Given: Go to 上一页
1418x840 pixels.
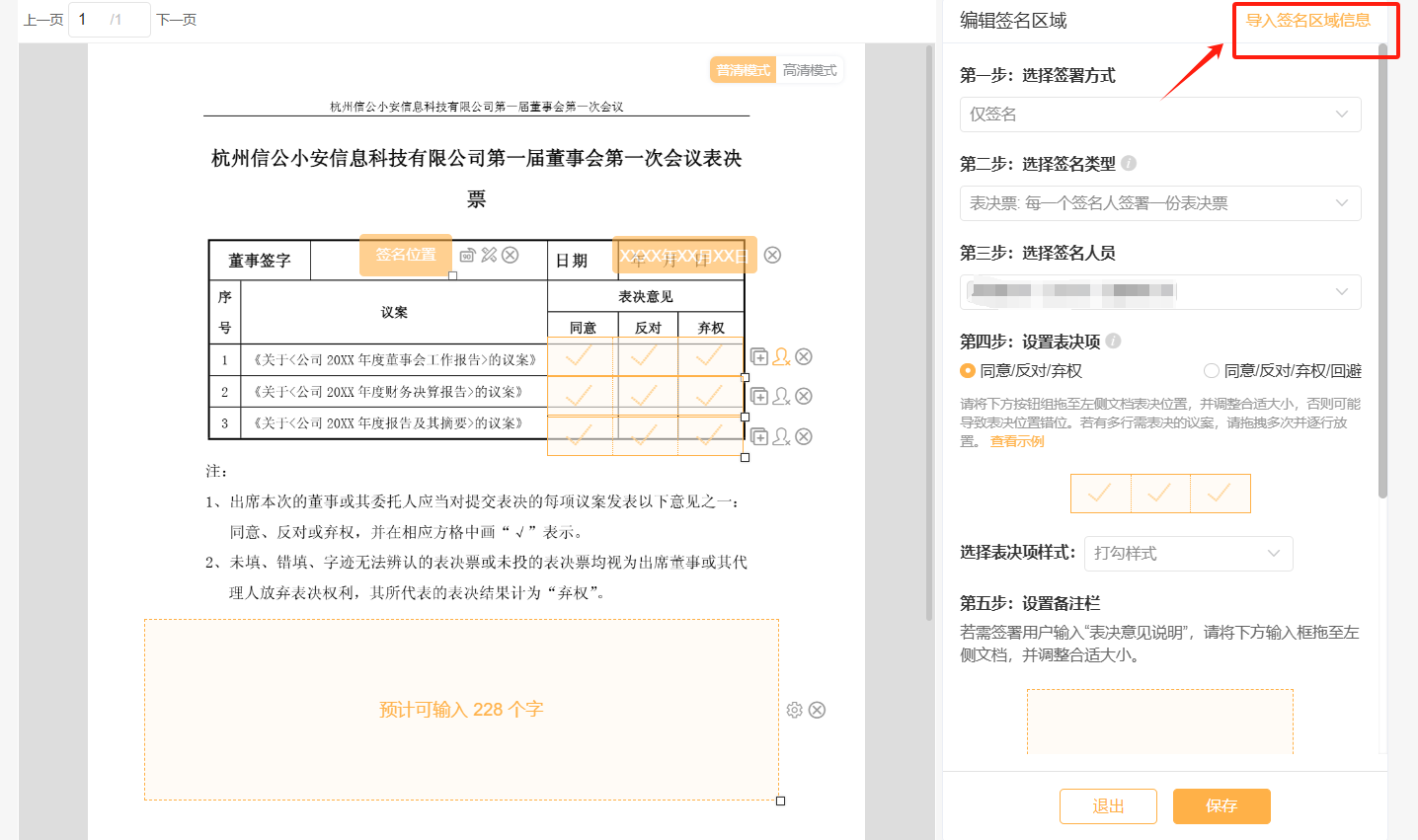Looking at the screenshot, I should click(x=43, y=20).
